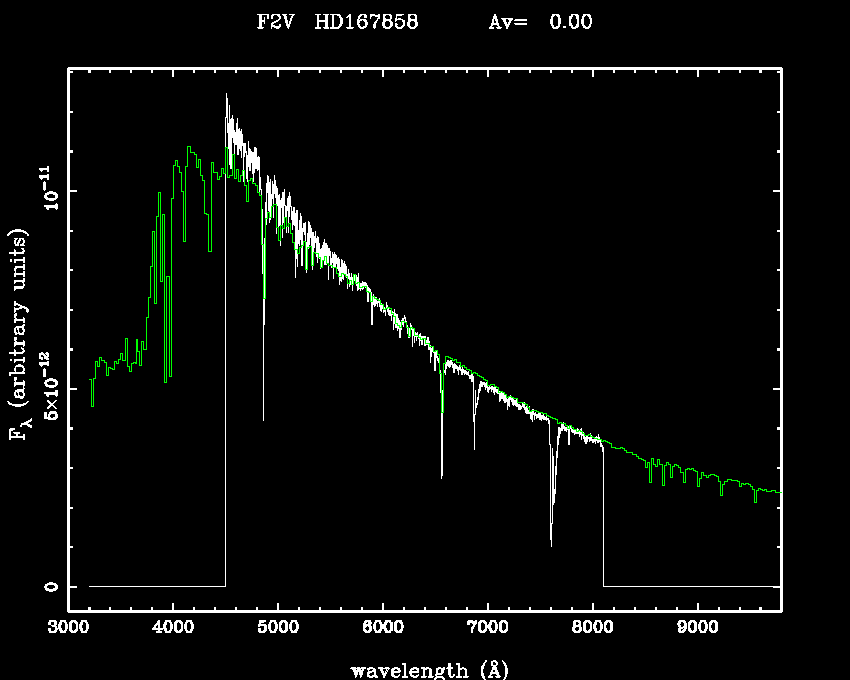Click the 5000 wavelength tick label
850x680 pixels.
277,629
